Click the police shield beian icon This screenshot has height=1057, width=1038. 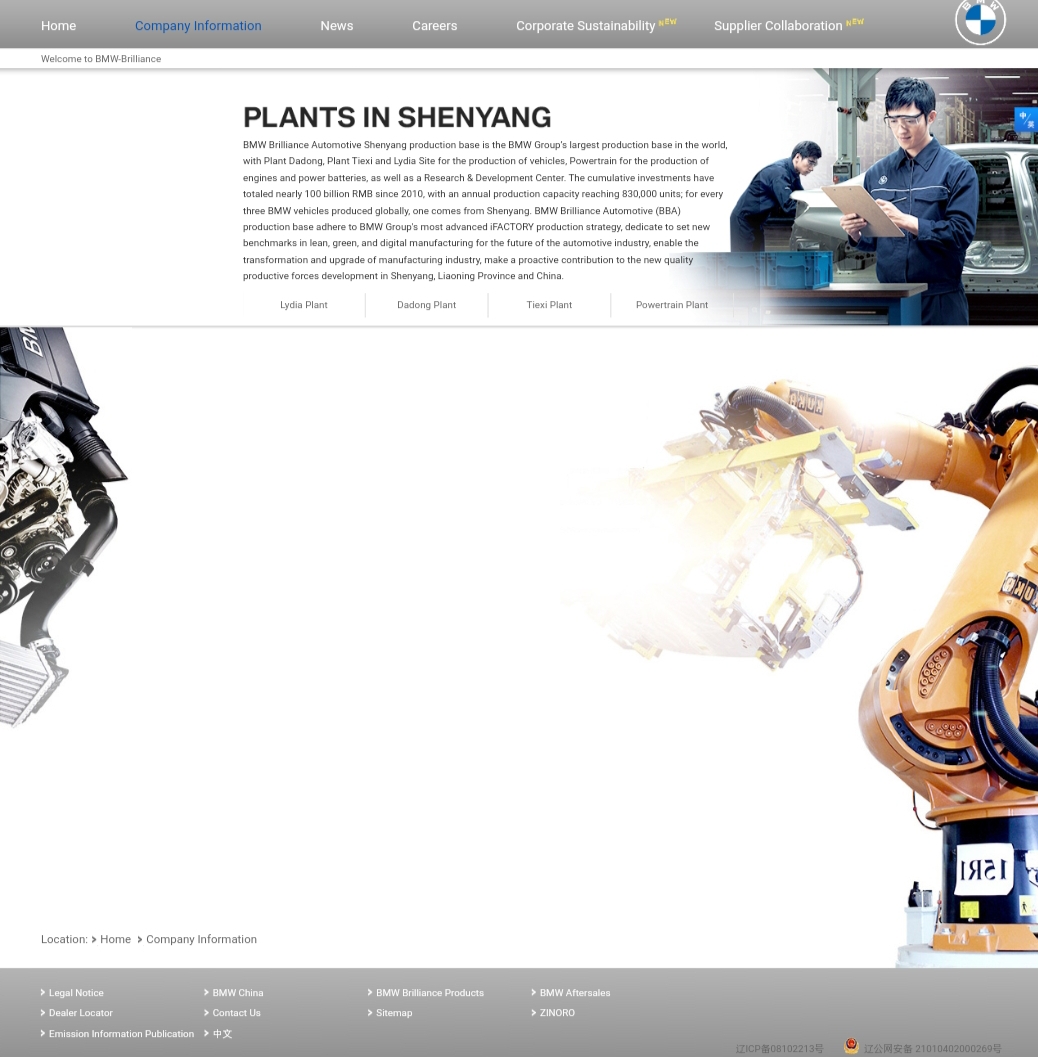pos(851,1046)
